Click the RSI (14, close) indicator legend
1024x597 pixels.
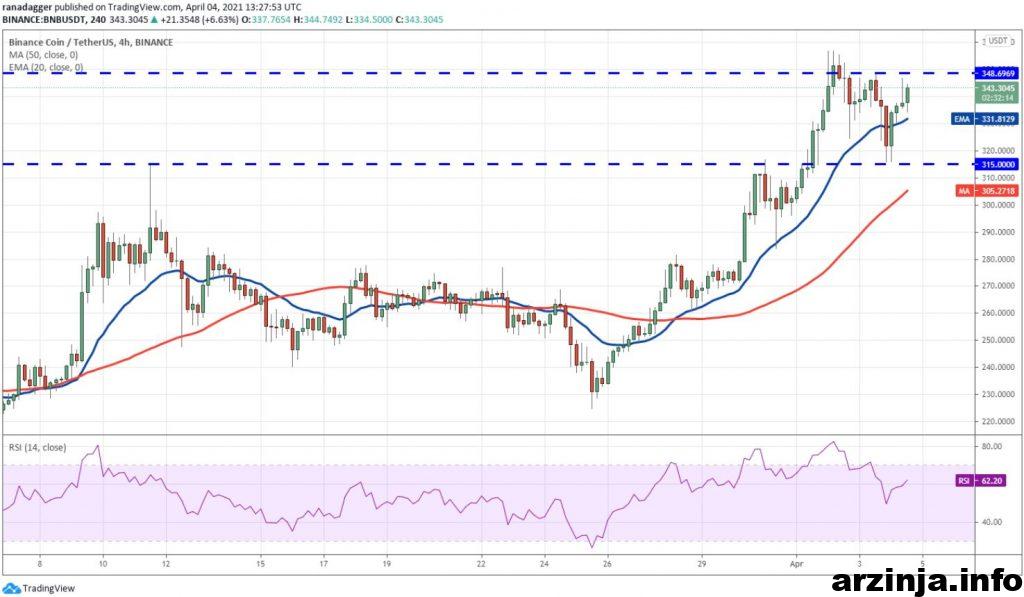37,447
